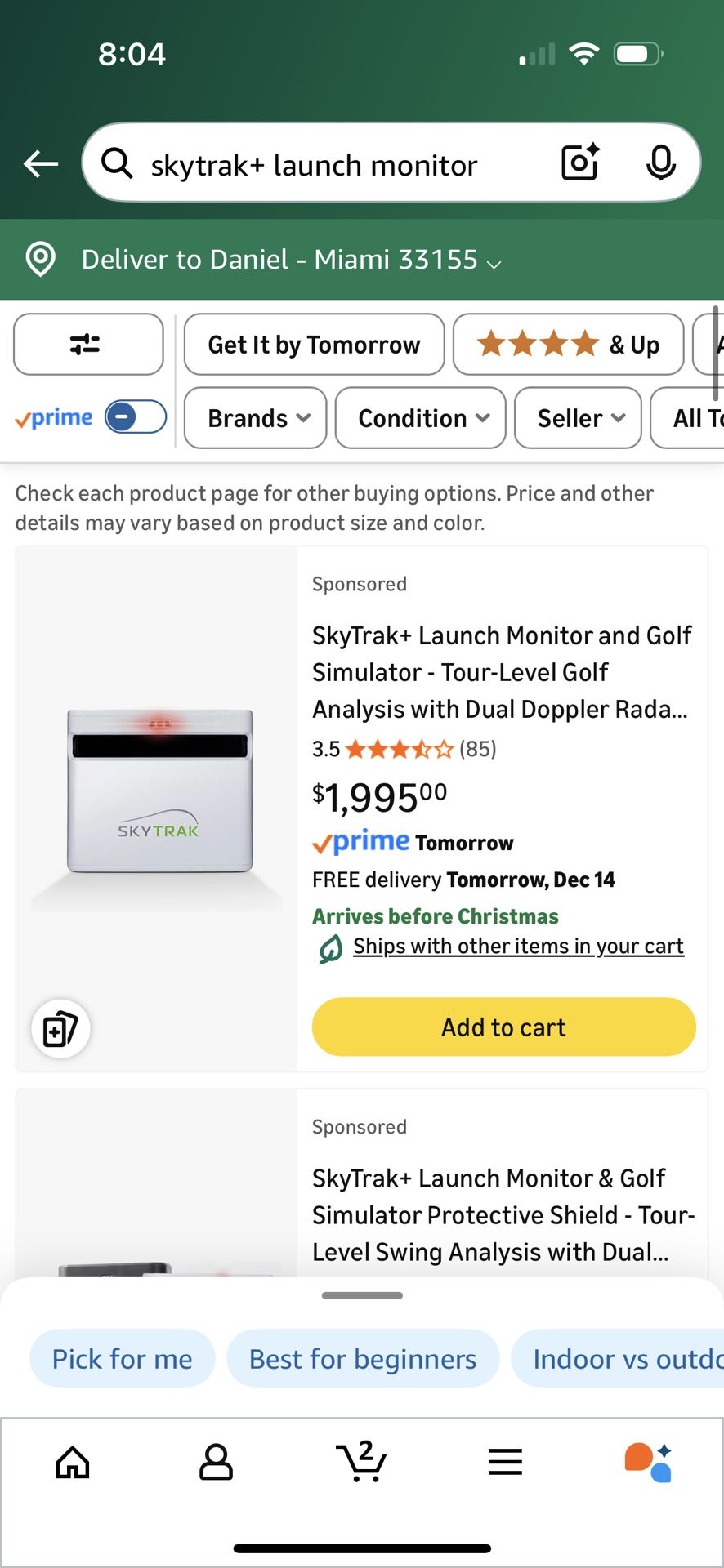Open the filters sliders icon
Screen dimensions: 724x1568
click(88, 345)
